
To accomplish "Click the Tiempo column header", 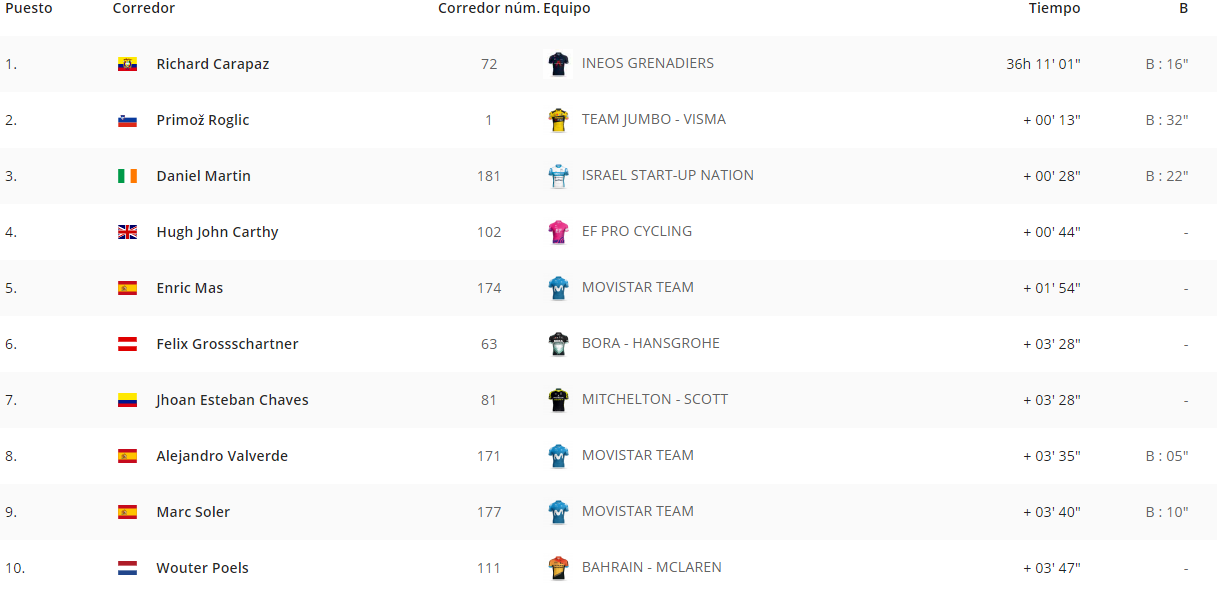I will (1055, 8).
